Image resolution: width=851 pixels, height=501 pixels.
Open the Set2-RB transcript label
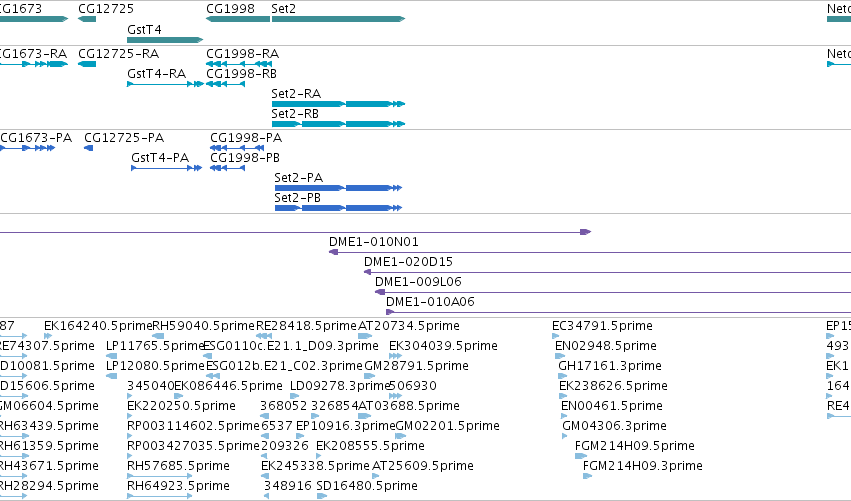(295, 114)
